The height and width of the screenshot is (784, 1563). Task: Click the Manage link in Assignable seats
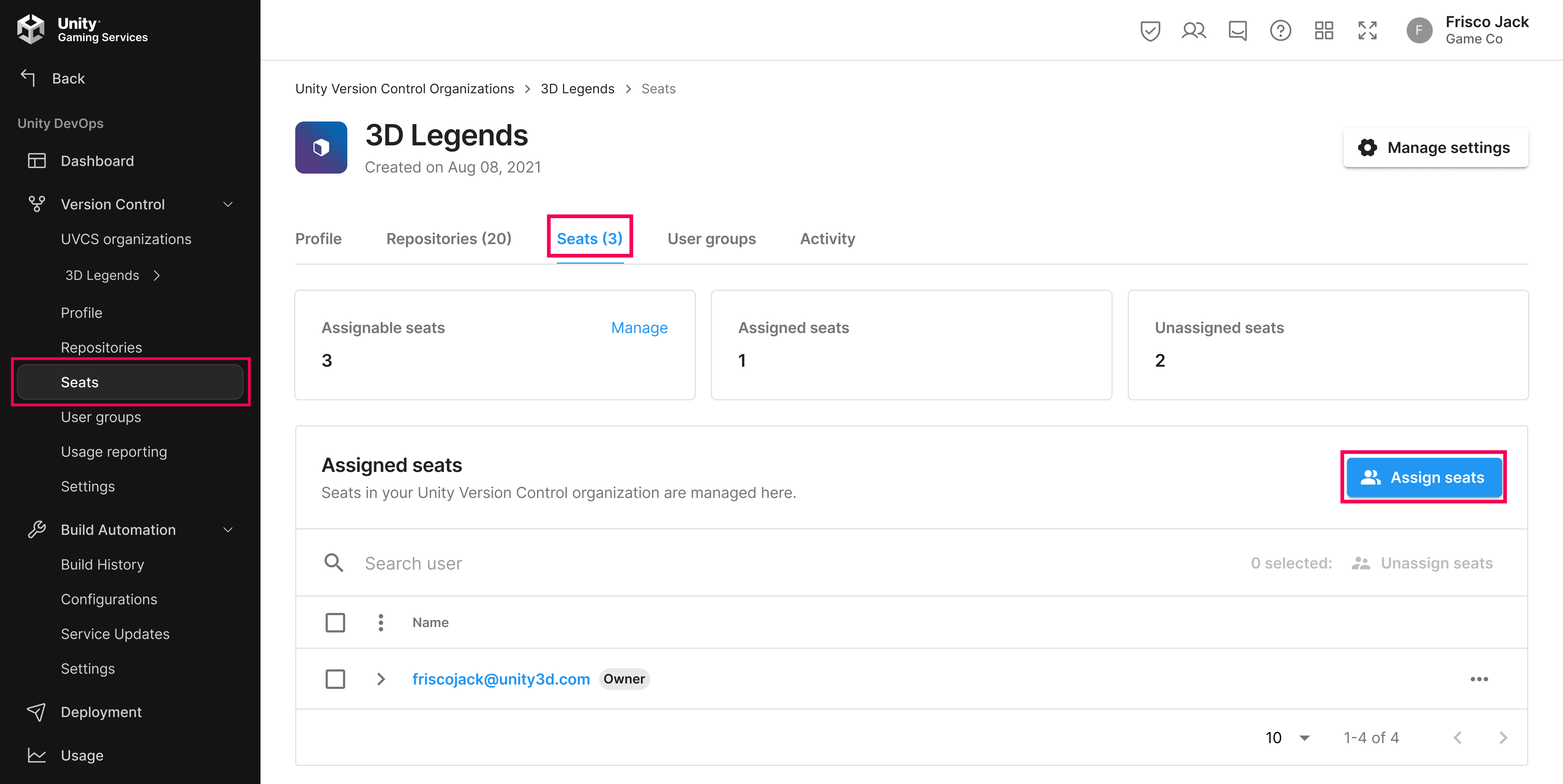pos(639,328)
